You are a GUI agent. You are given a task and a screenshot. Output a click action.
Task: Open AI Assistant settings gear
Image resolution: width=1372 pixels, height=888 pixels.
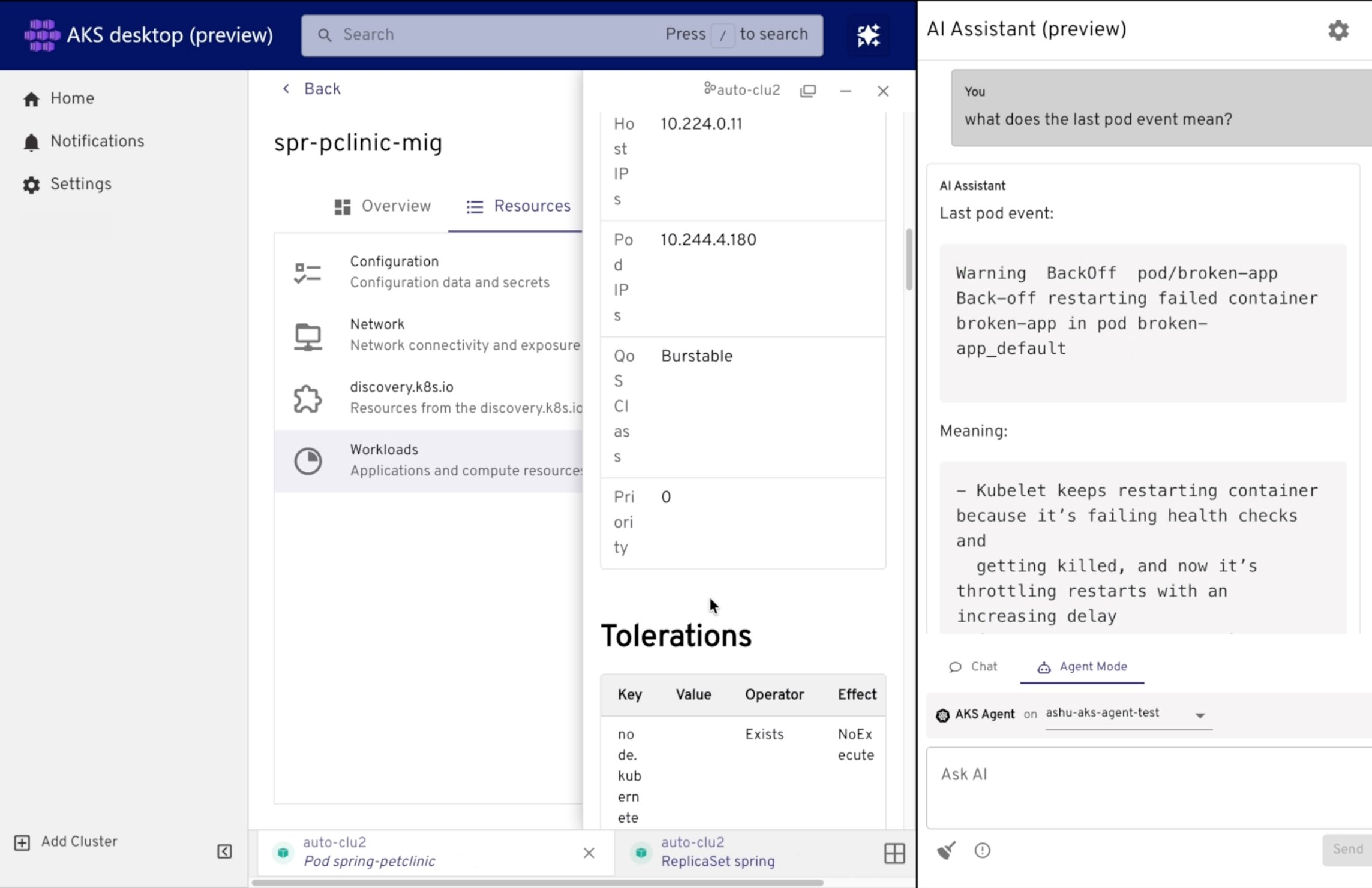(1338, 30)
